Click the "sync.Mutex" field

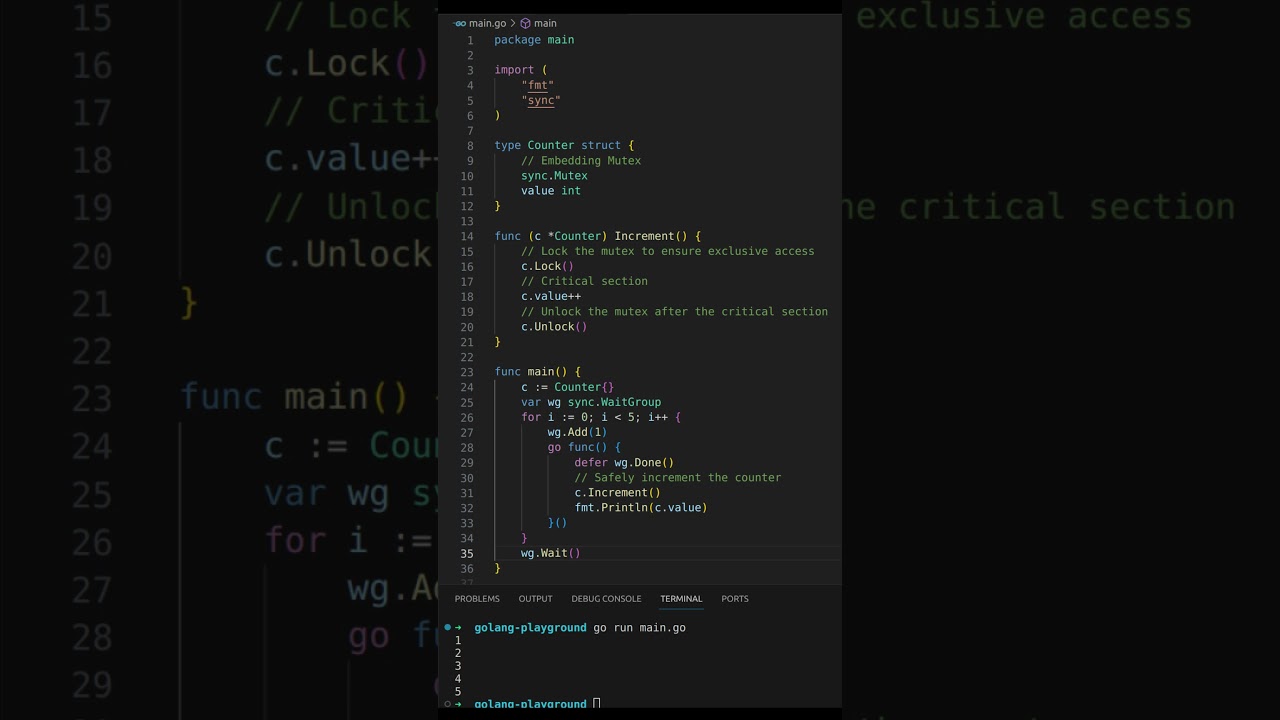coord(554,176)
